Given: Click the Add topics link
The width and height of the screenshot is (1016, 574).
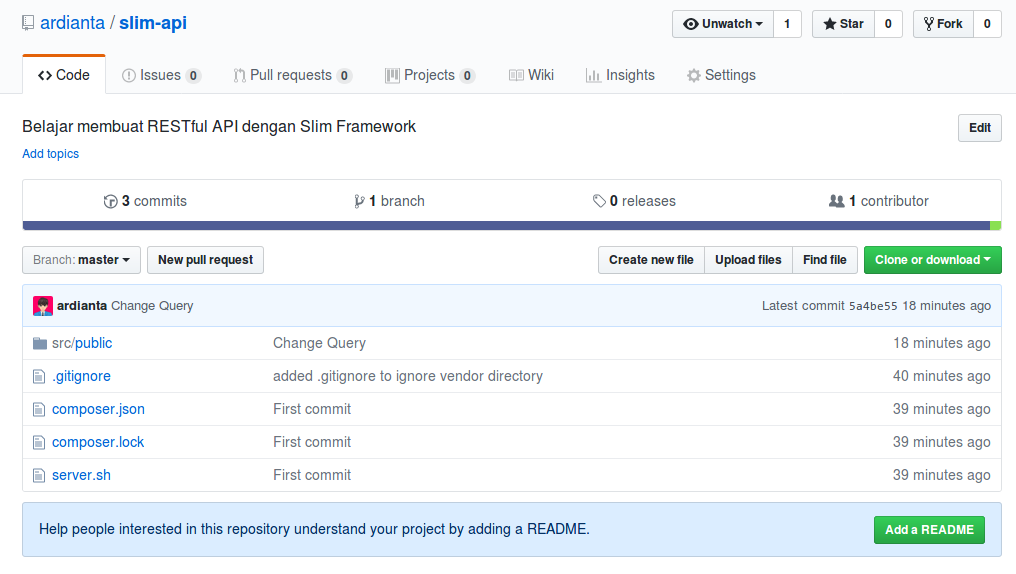Looking at the screenshot, I should (51, 154).
